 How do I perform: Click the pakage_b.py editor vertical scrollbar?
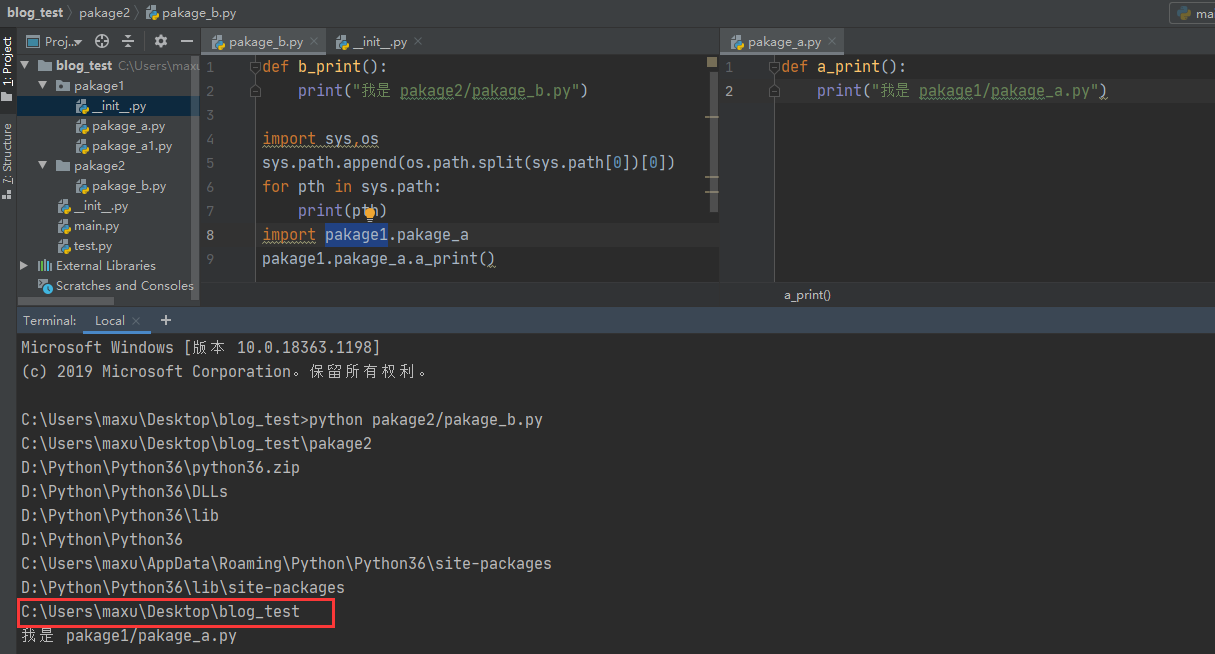click(712, 140)
